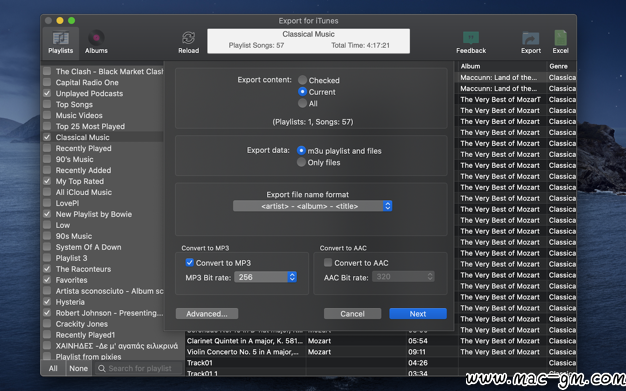Open the MP3 Bit rate dropdown
The image size is (626, 391).
(x=265, y=277)
